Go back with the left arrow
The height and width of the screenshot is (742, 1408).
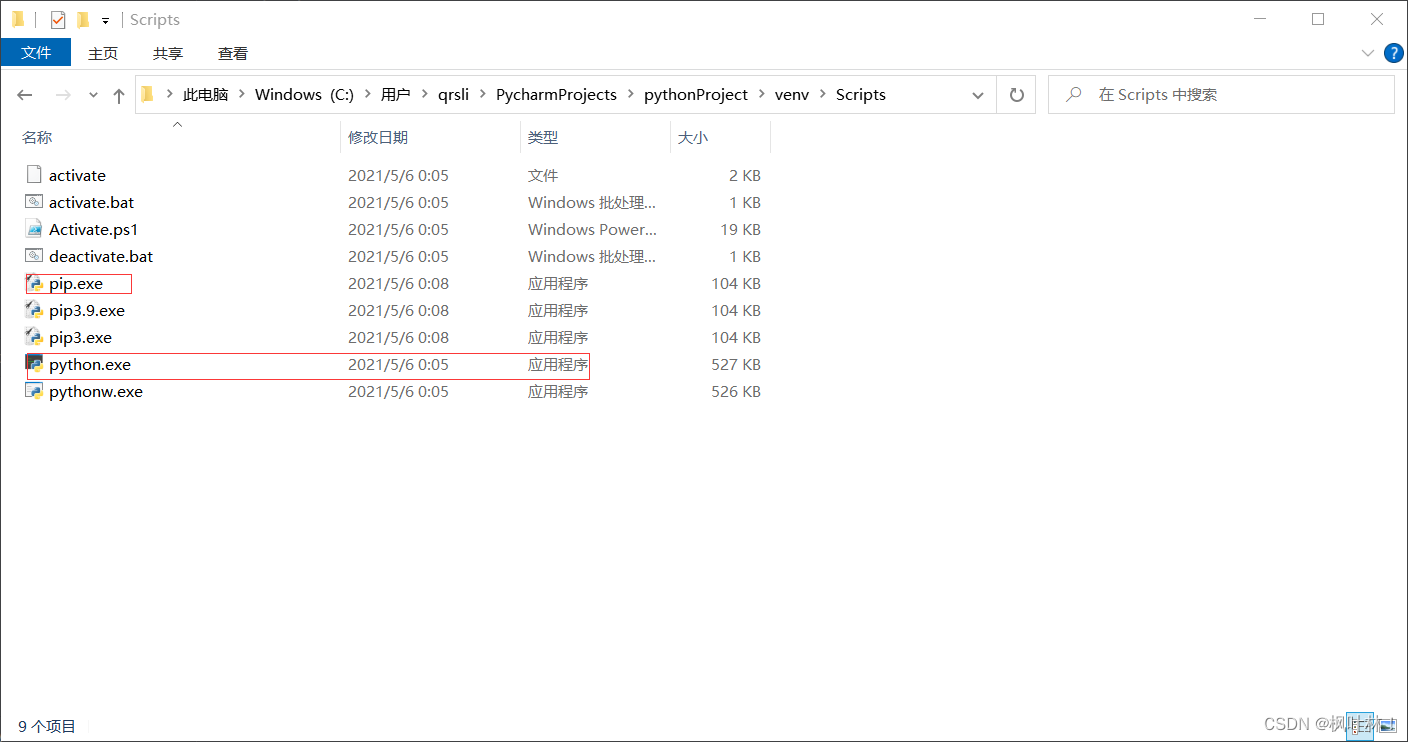coord(25,95)
